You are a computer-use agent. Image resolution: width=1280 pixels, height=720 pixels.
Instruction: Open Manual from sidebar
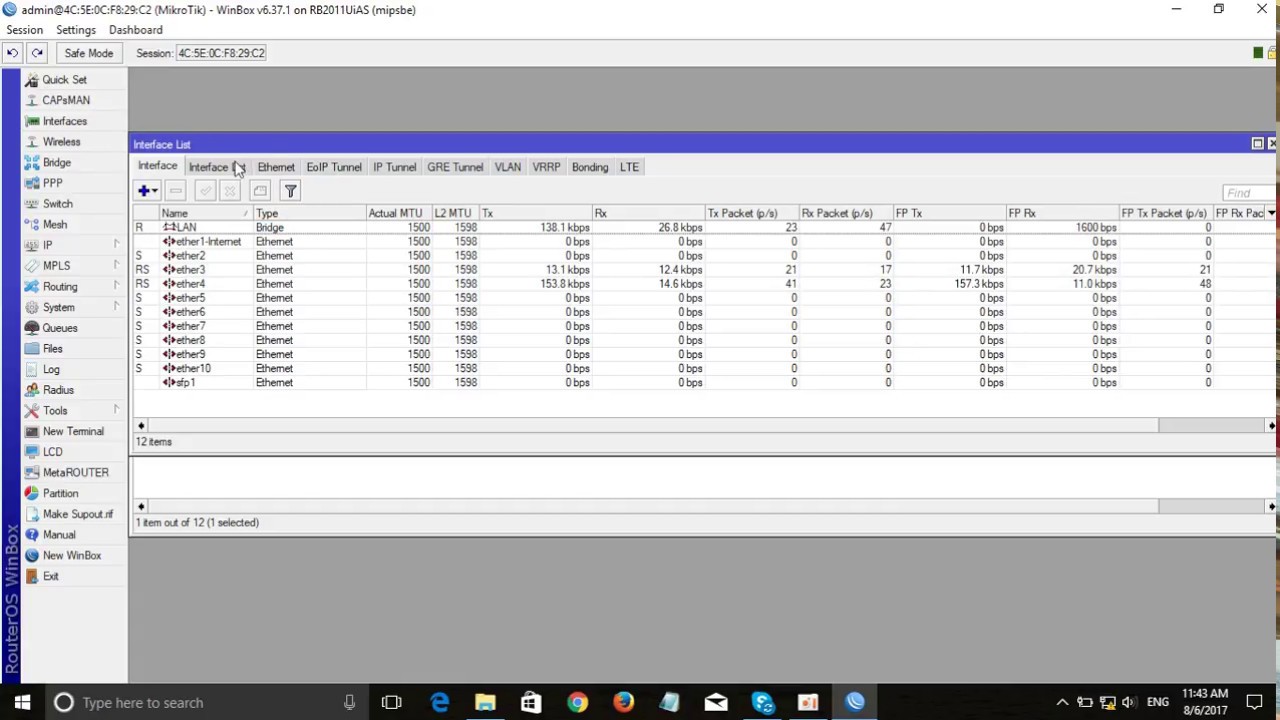coord(59,535)
